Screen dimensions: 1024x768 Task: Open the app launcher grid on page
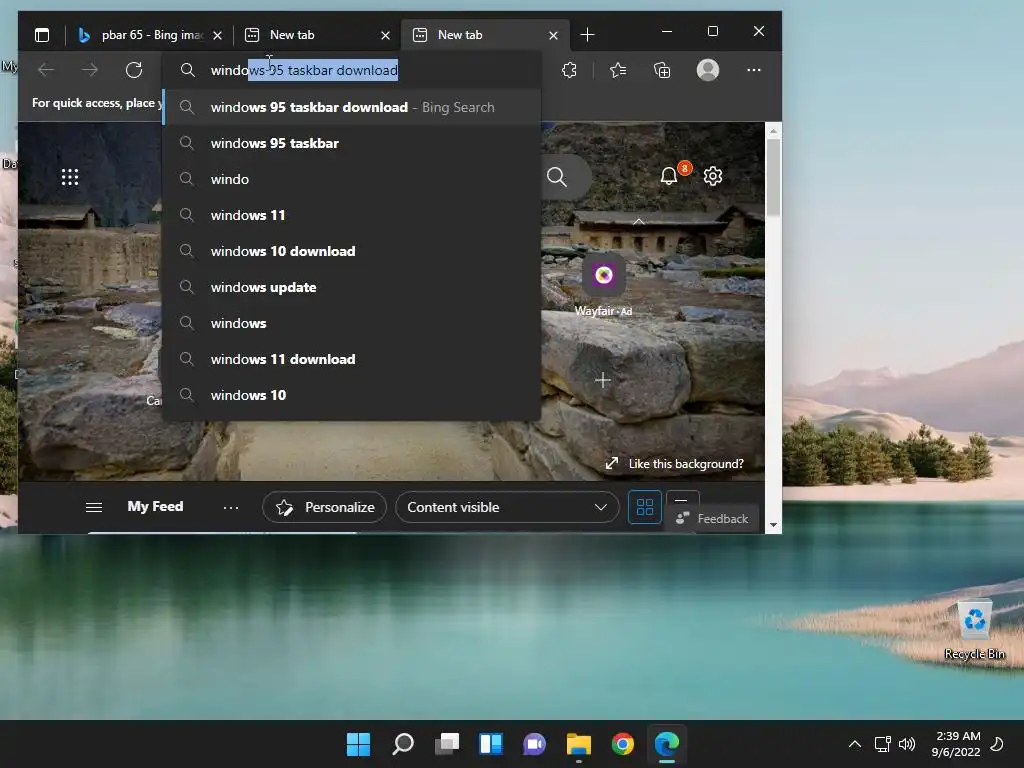point(70,177)
